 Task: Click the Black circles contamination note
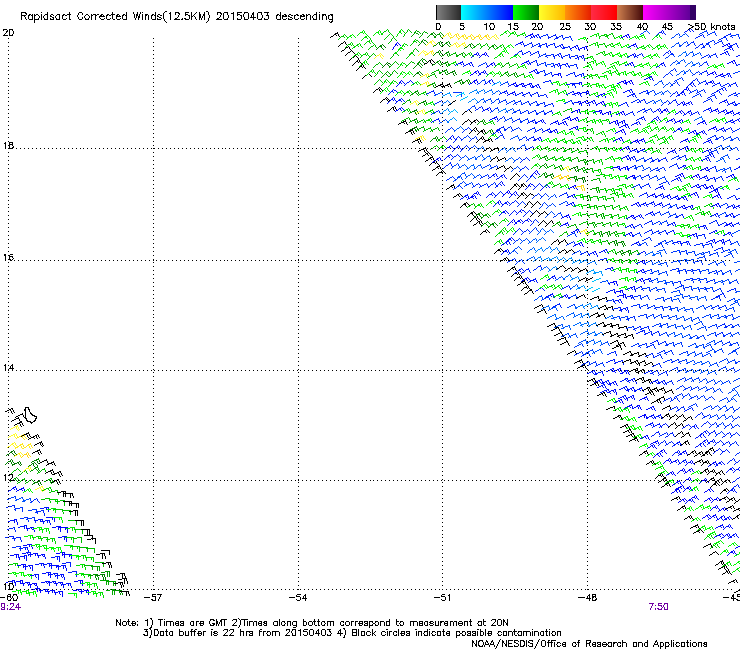click(450, 633)
